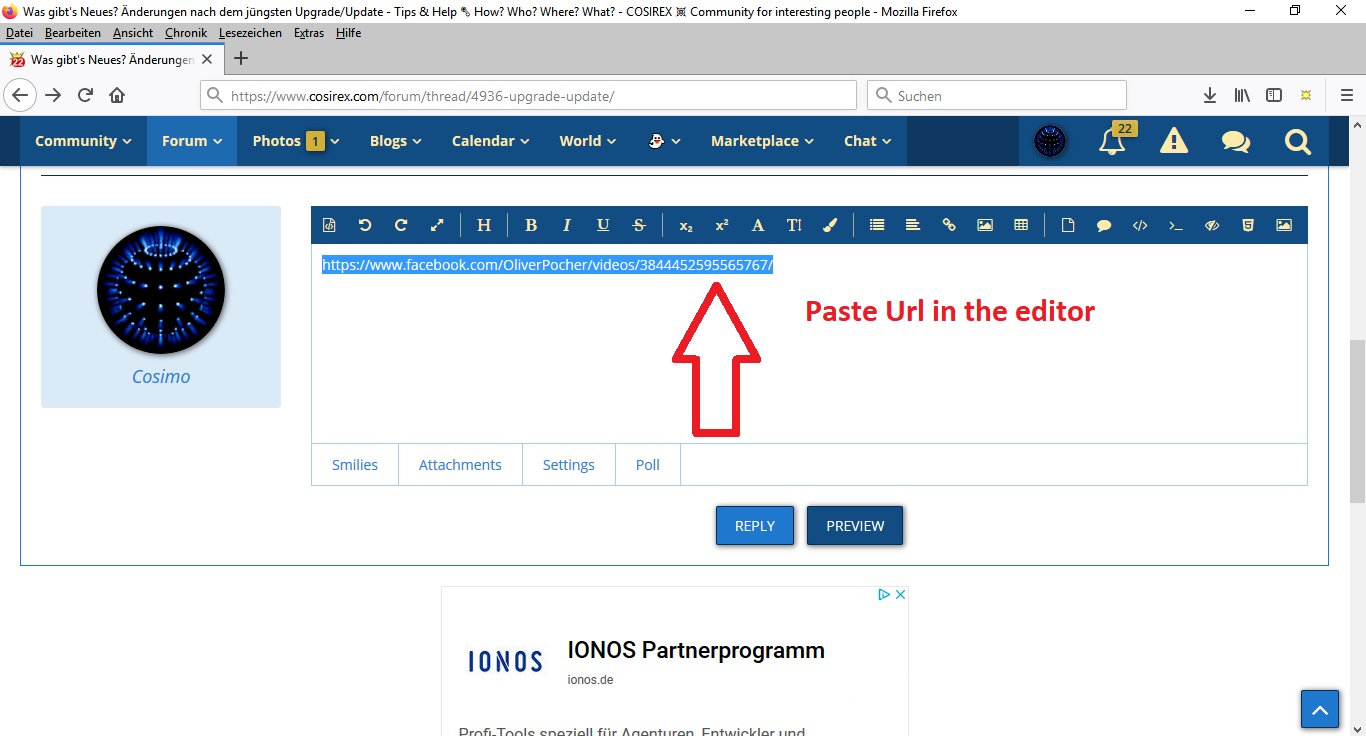
Task: Click the insert list icon
Action: coord(877,225)
